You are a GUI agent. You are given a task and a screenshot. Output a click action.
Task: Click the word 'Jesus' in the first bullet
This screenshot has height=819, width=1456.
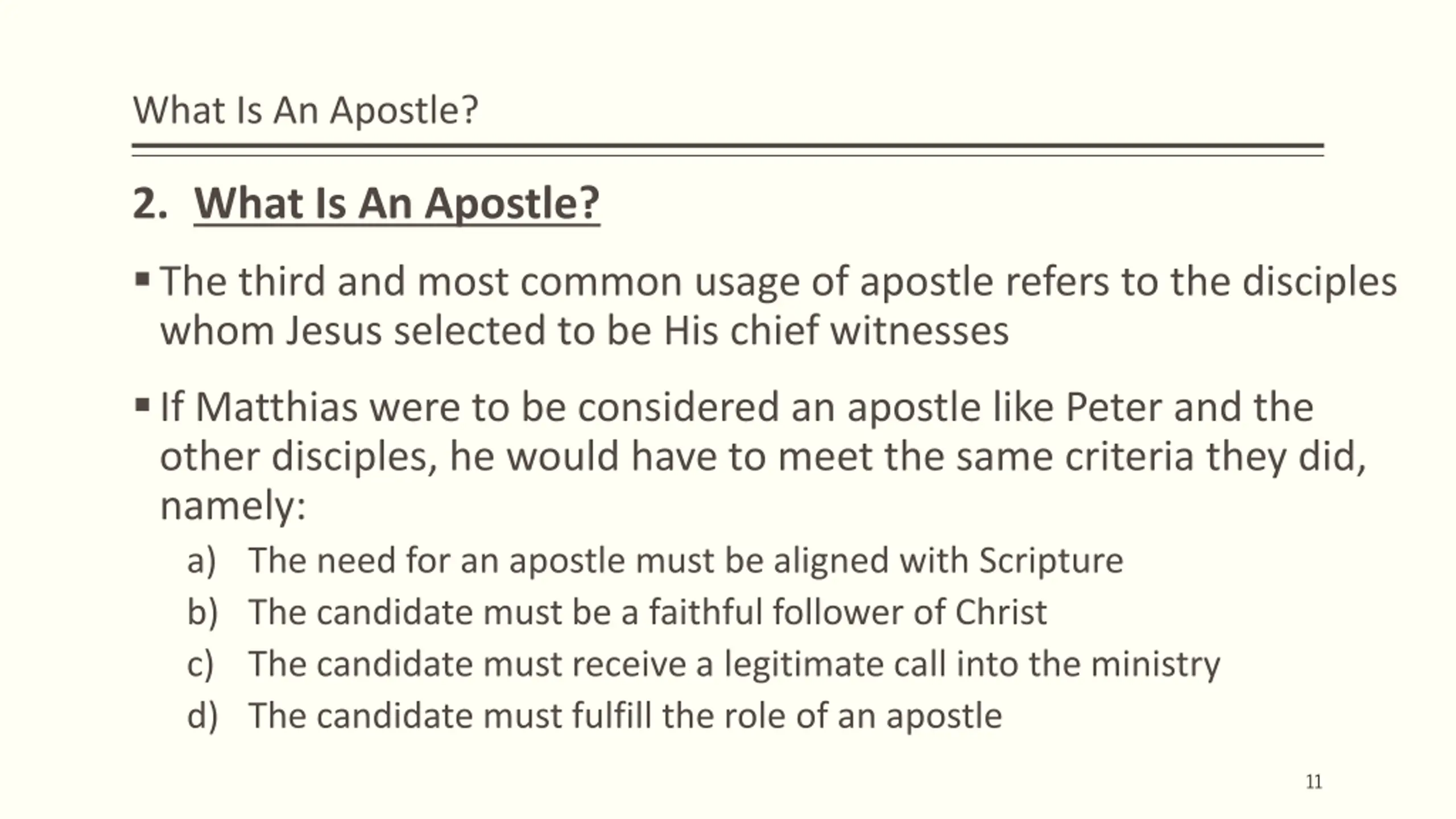pos(333,331)
